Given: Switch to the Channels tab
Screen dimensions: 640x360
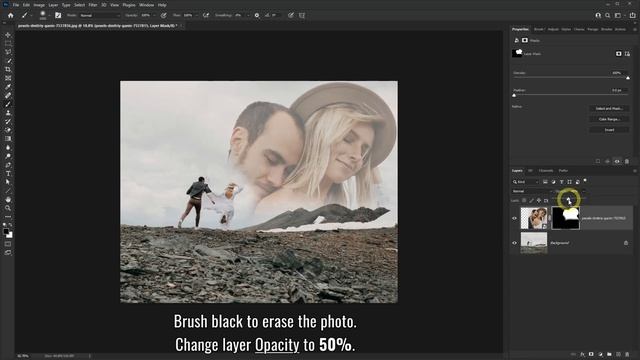Looking at the screenshot, I should click(546, 171).
